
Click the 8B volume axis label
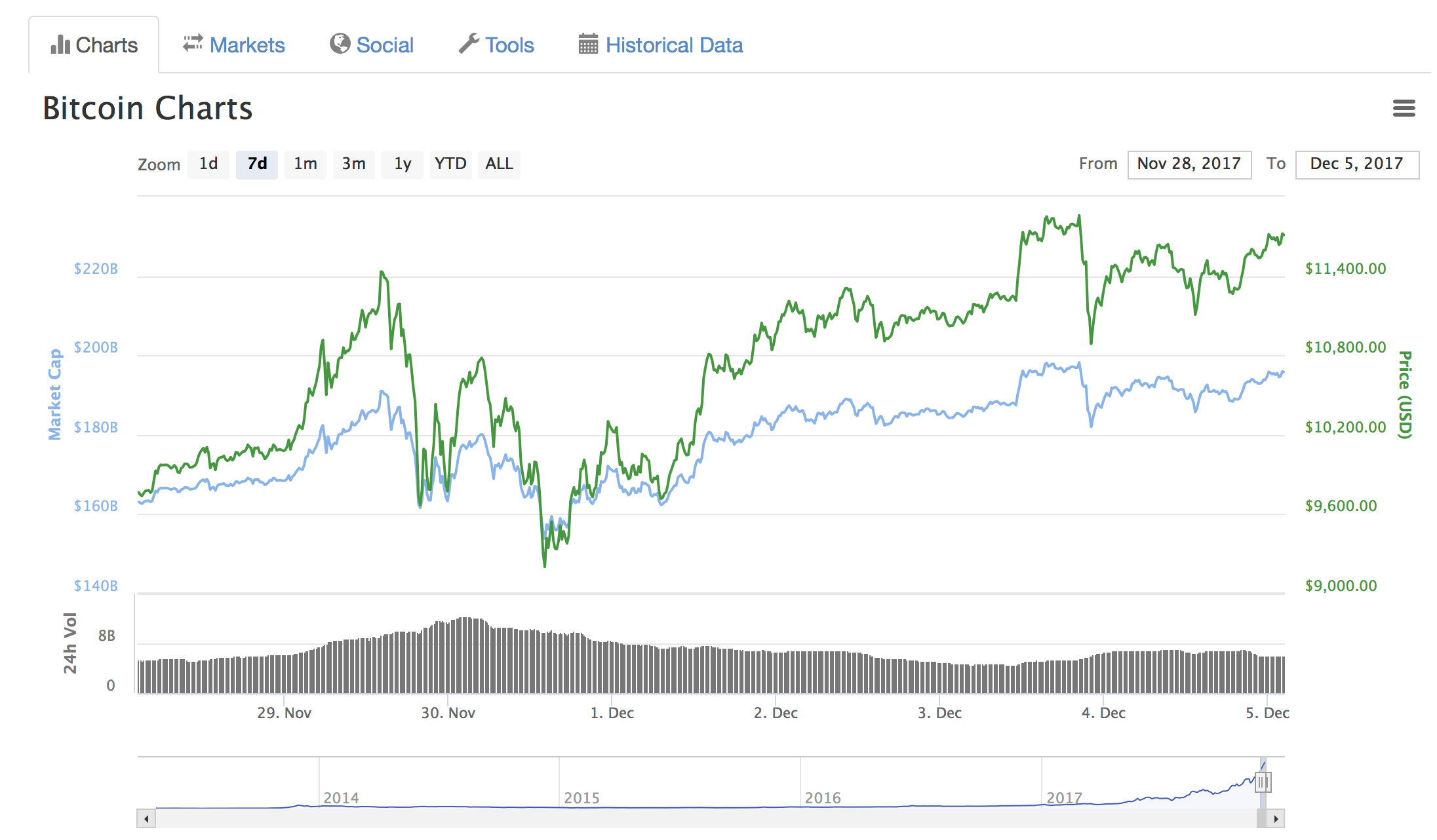pyautogui.click(x=106, y=636)
